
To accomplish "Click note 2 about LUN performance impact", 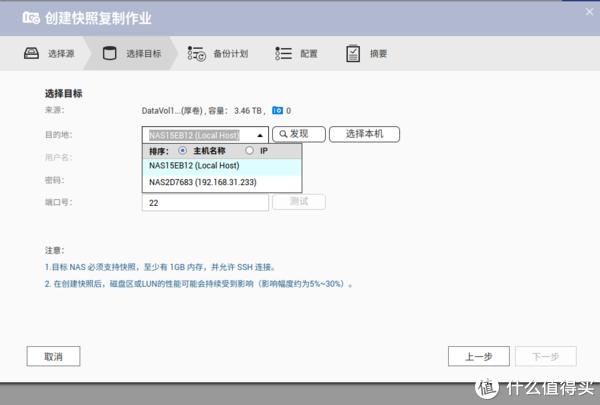I will pyautogui.click(x=198, y=284).
